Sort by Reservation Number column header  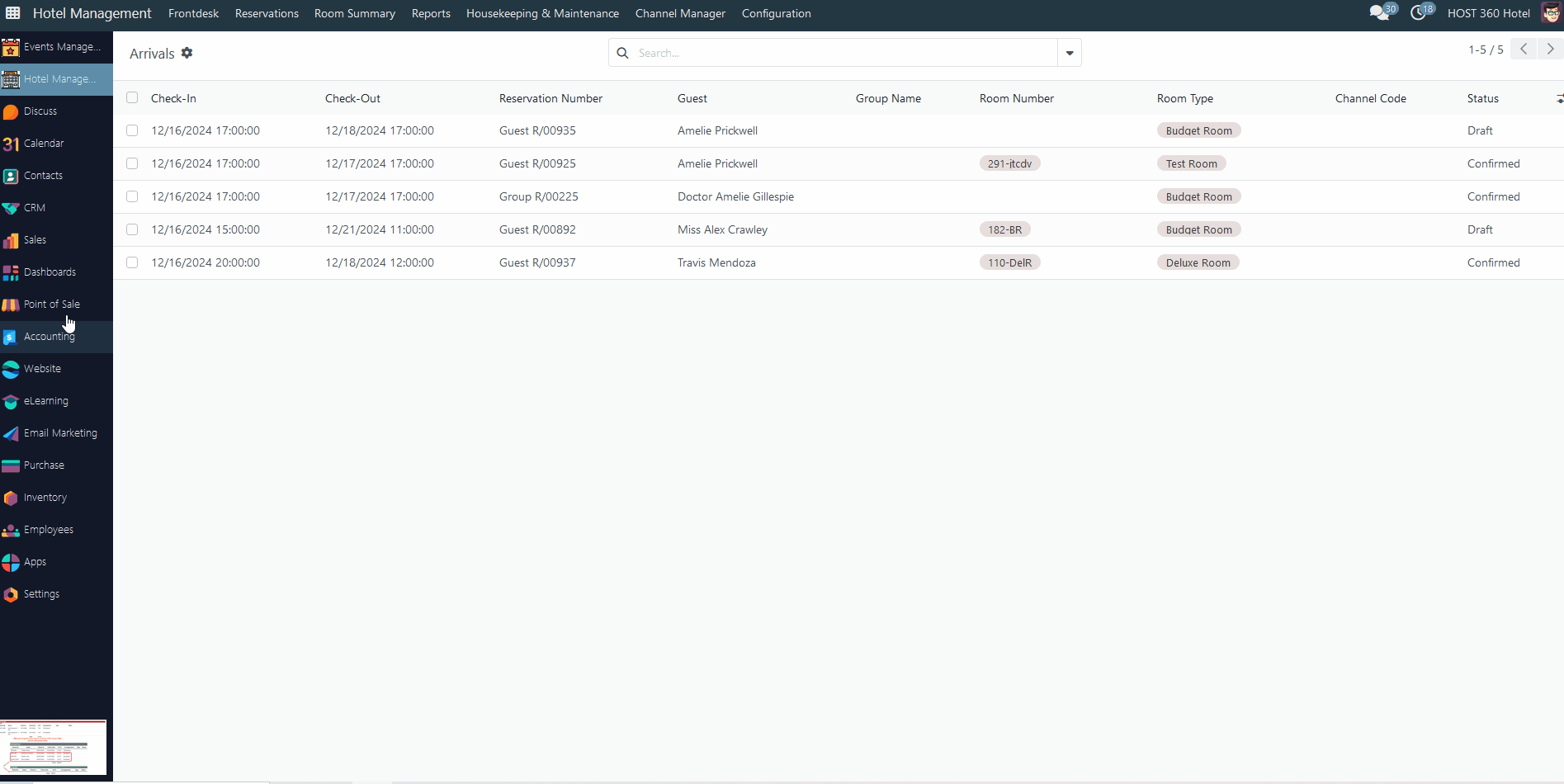550,98
